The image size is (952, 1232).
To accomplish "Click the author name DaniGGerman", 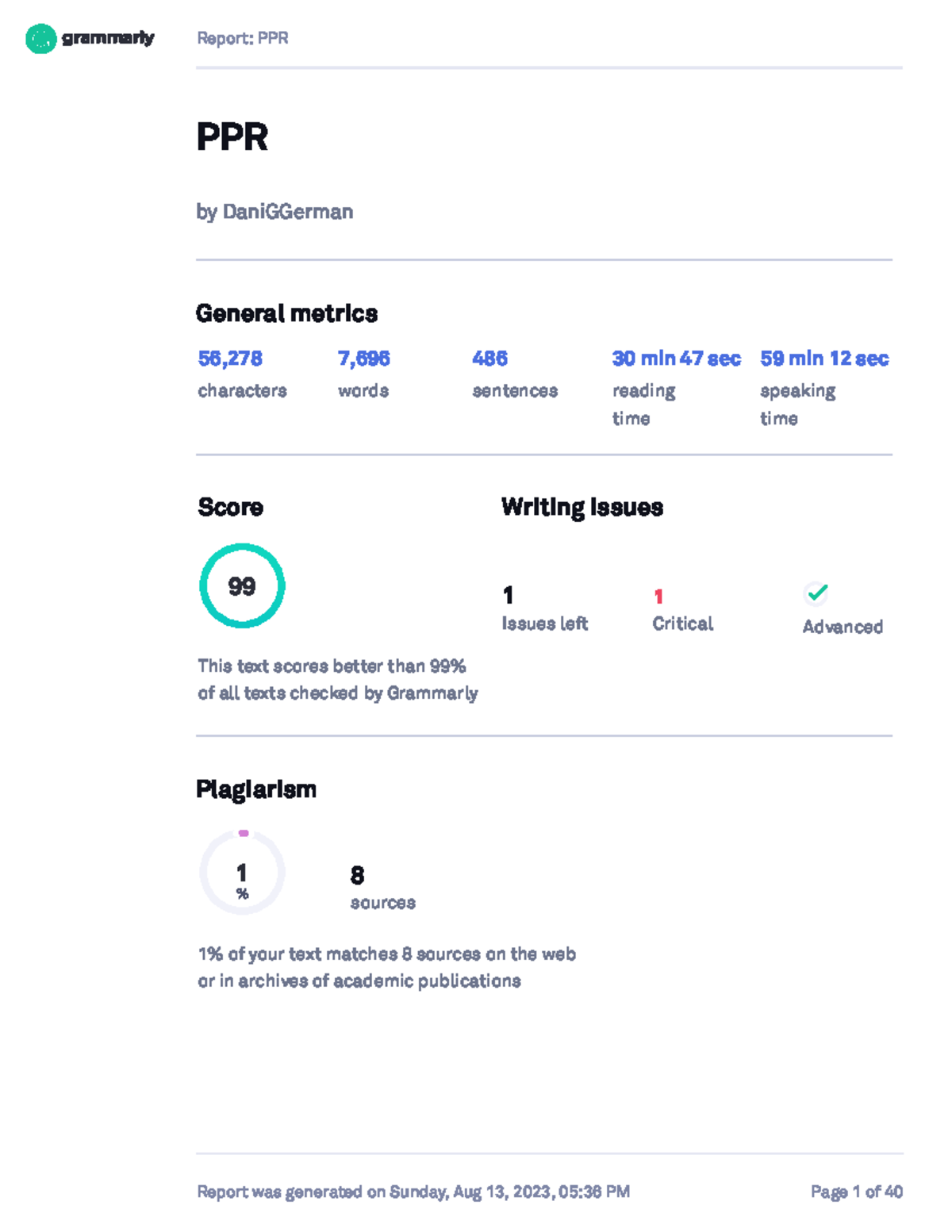I will point(287,212).
